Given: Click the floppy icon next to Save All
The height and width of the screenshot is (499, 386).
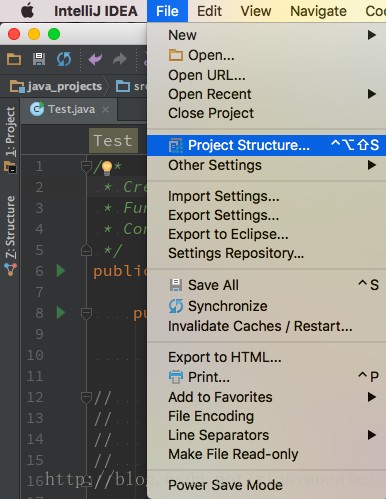Looking at the screenshot, I should click(176, 285).
